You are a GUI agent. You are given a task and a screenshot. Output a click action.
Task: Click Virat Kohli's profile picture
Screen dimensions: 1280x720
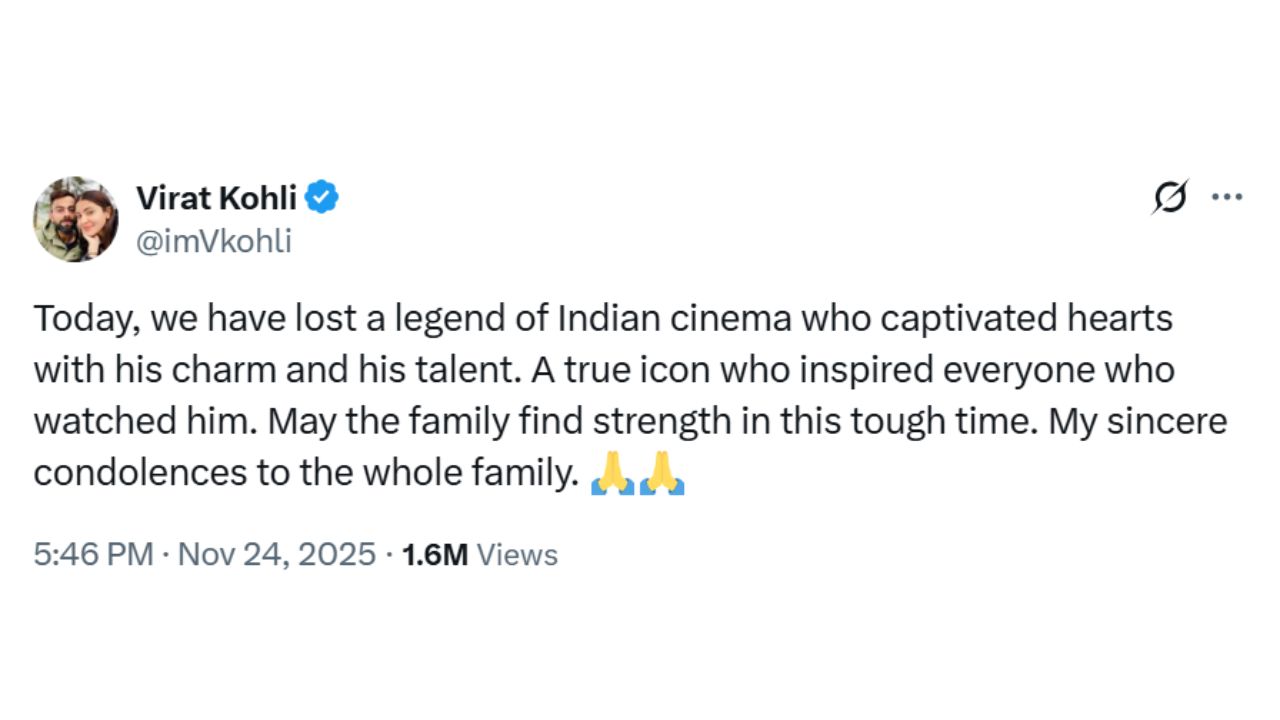point(75,218)
